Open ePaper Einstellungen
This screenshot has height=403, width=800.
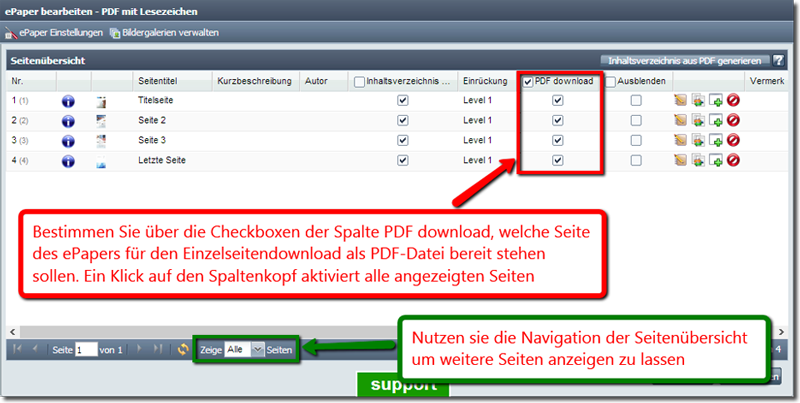tap(54, 33)
